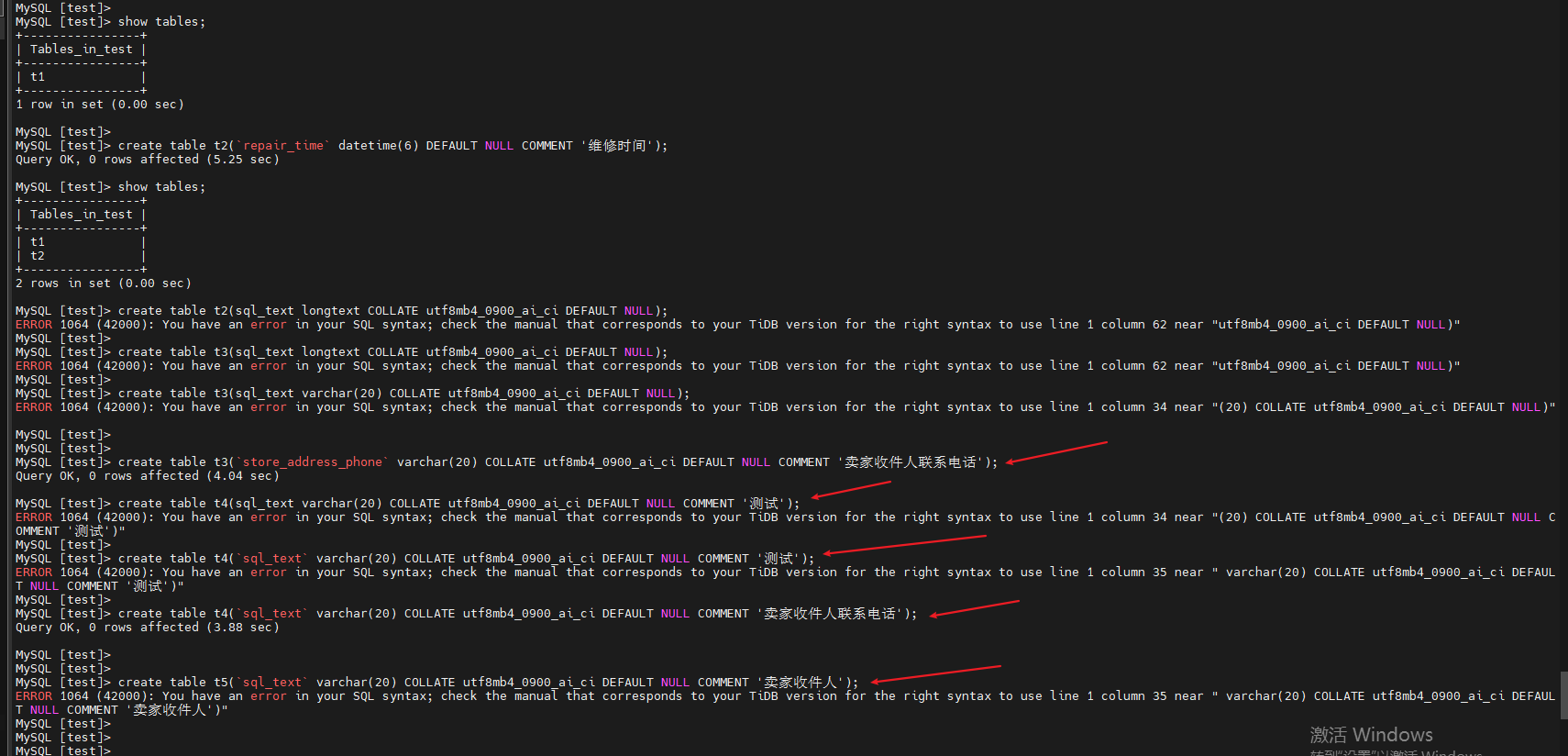The image size is (1568, 756).
Task: Click the 'Query OK' line showing 5.25 sec
Action: [x=147, y=160]
